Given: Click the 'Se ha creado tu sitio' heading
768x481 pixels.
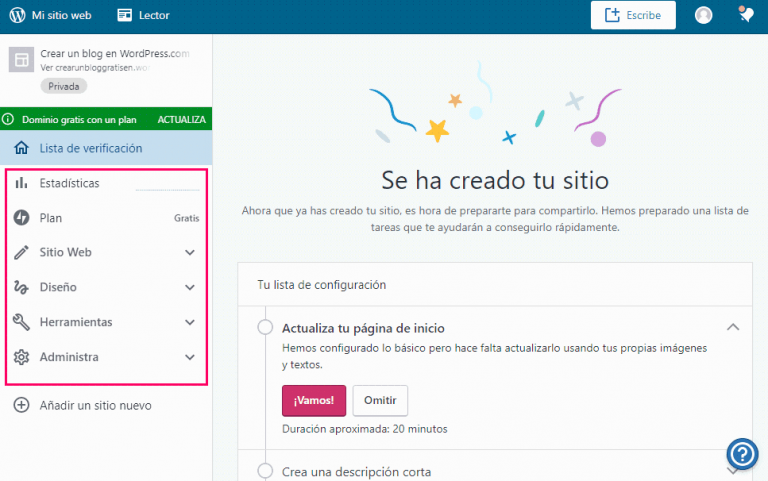Looking at the screenshot, I should [x=495, y=180].
